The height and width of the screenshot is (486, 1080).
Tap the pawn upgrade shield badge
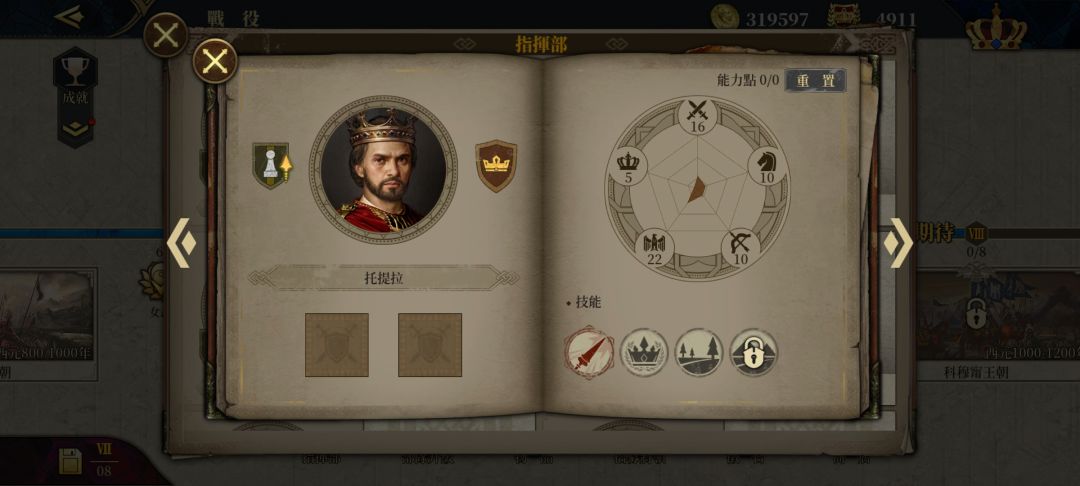click(x=273, y=165)
